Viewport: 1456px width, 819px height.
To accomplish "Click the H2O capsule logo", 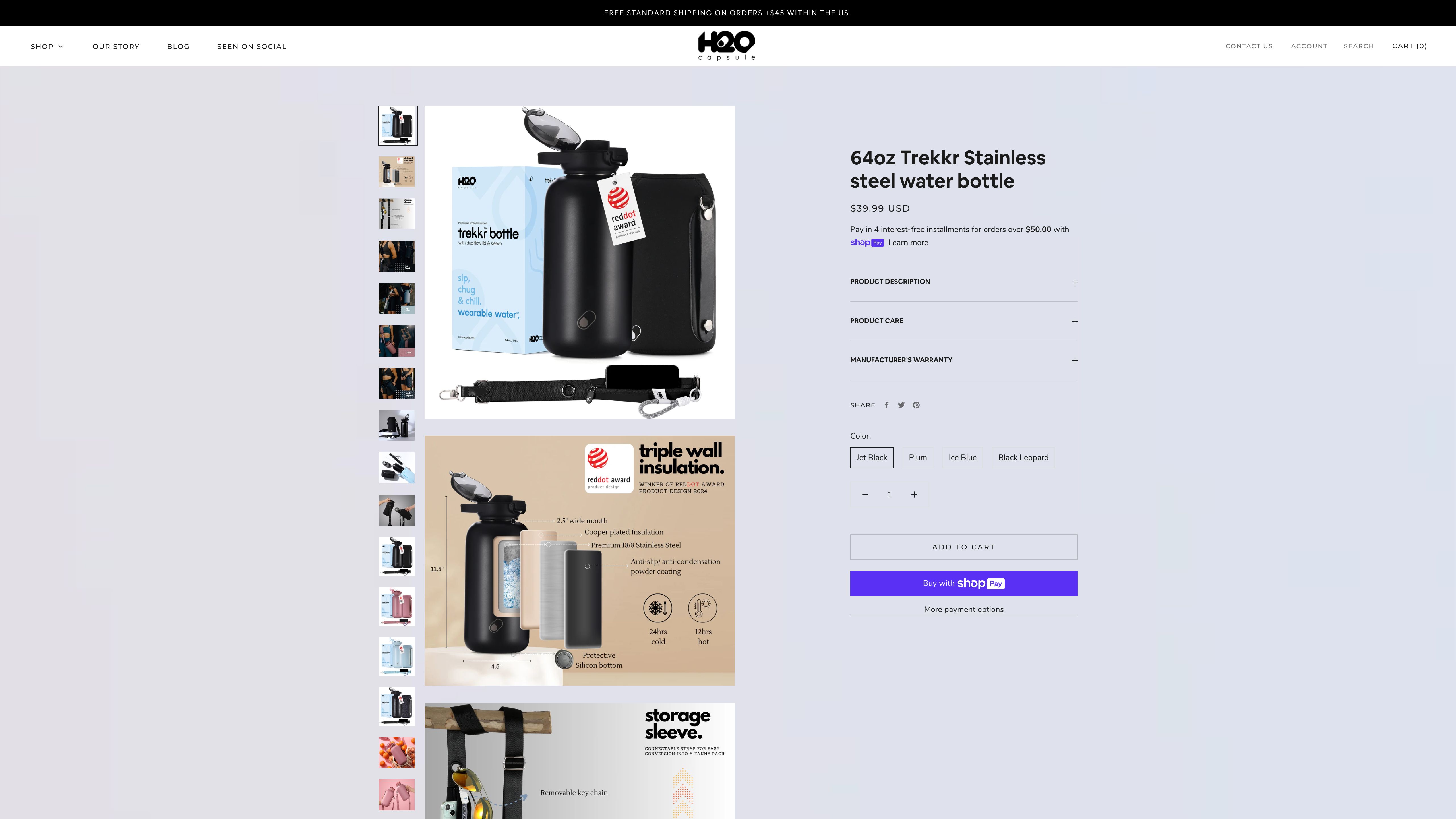I will pos(727,46).
